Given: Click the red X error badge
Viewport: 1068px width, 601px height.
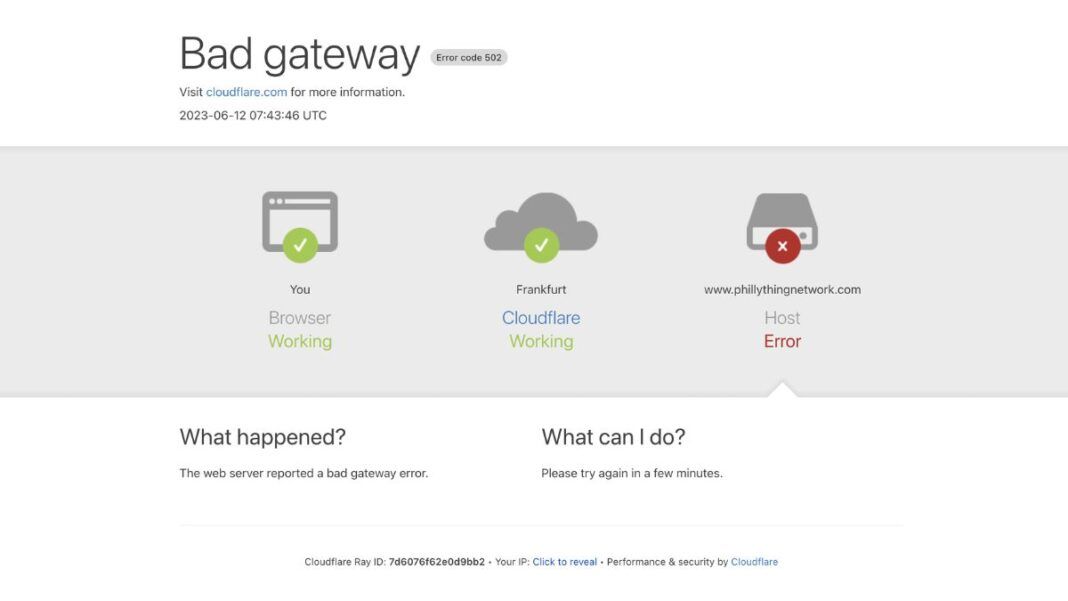Looking at the screenshot, I should 783,246.
